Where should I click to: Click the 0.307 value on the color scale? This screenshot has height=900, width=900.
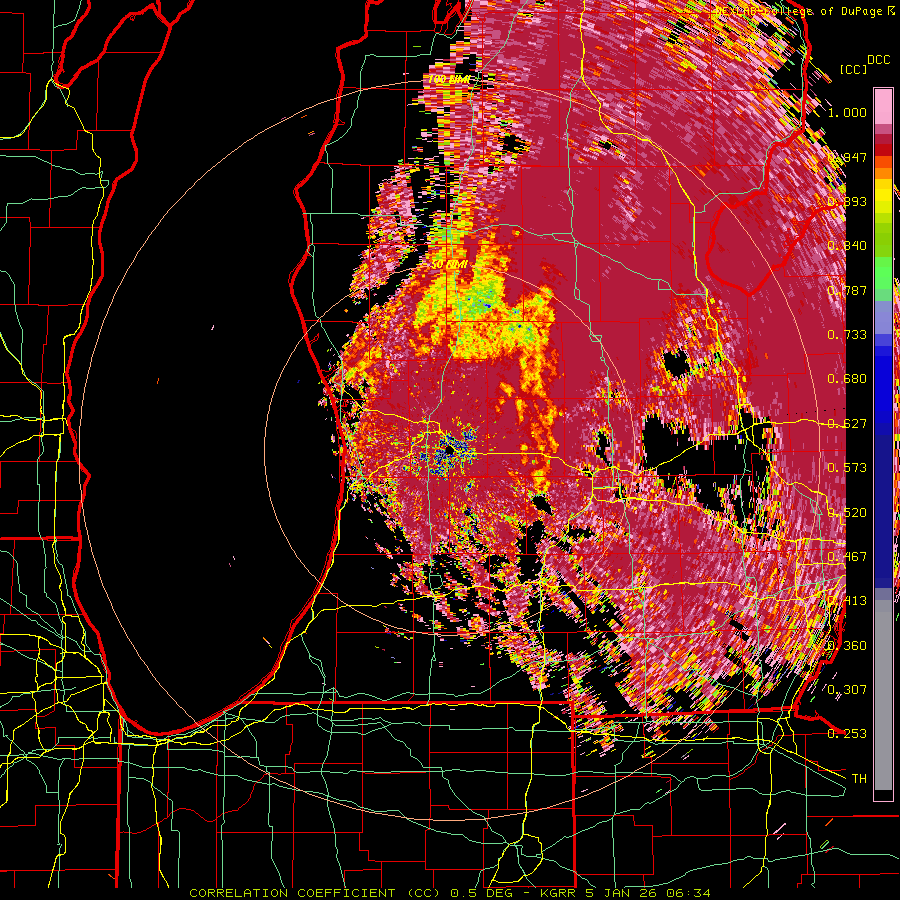click(847, 689)
